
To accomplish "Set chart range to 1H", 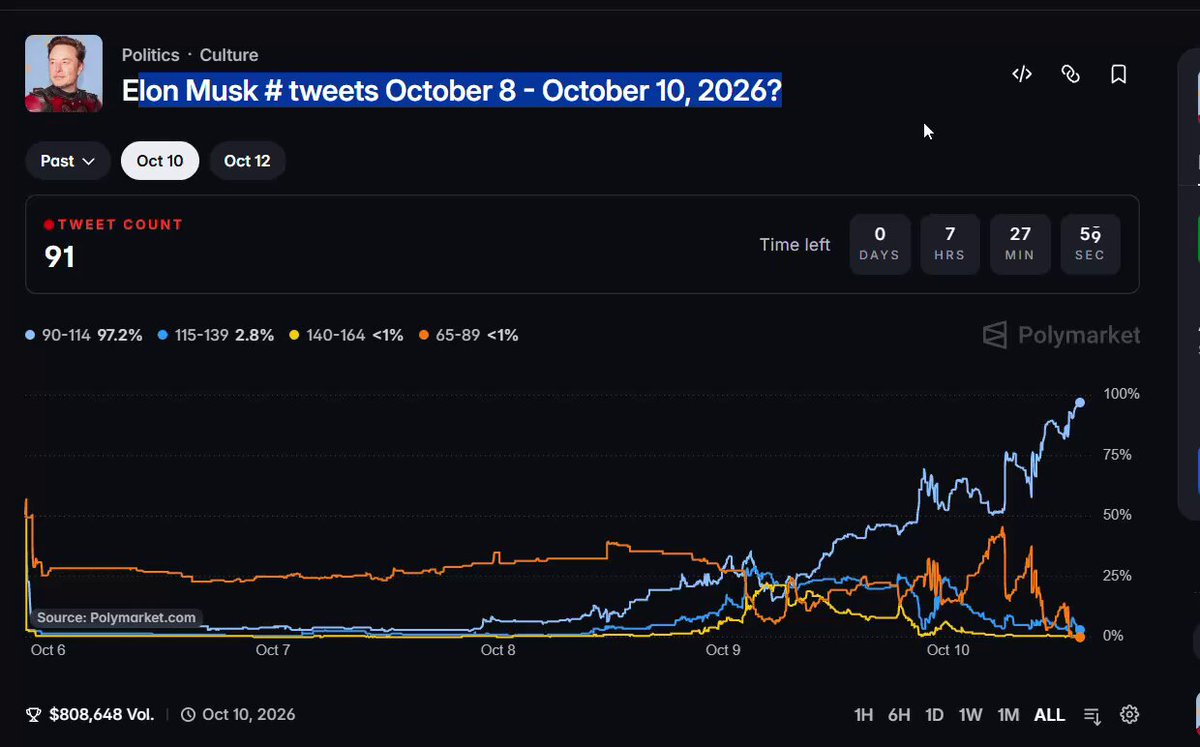I will pos(863,715).
